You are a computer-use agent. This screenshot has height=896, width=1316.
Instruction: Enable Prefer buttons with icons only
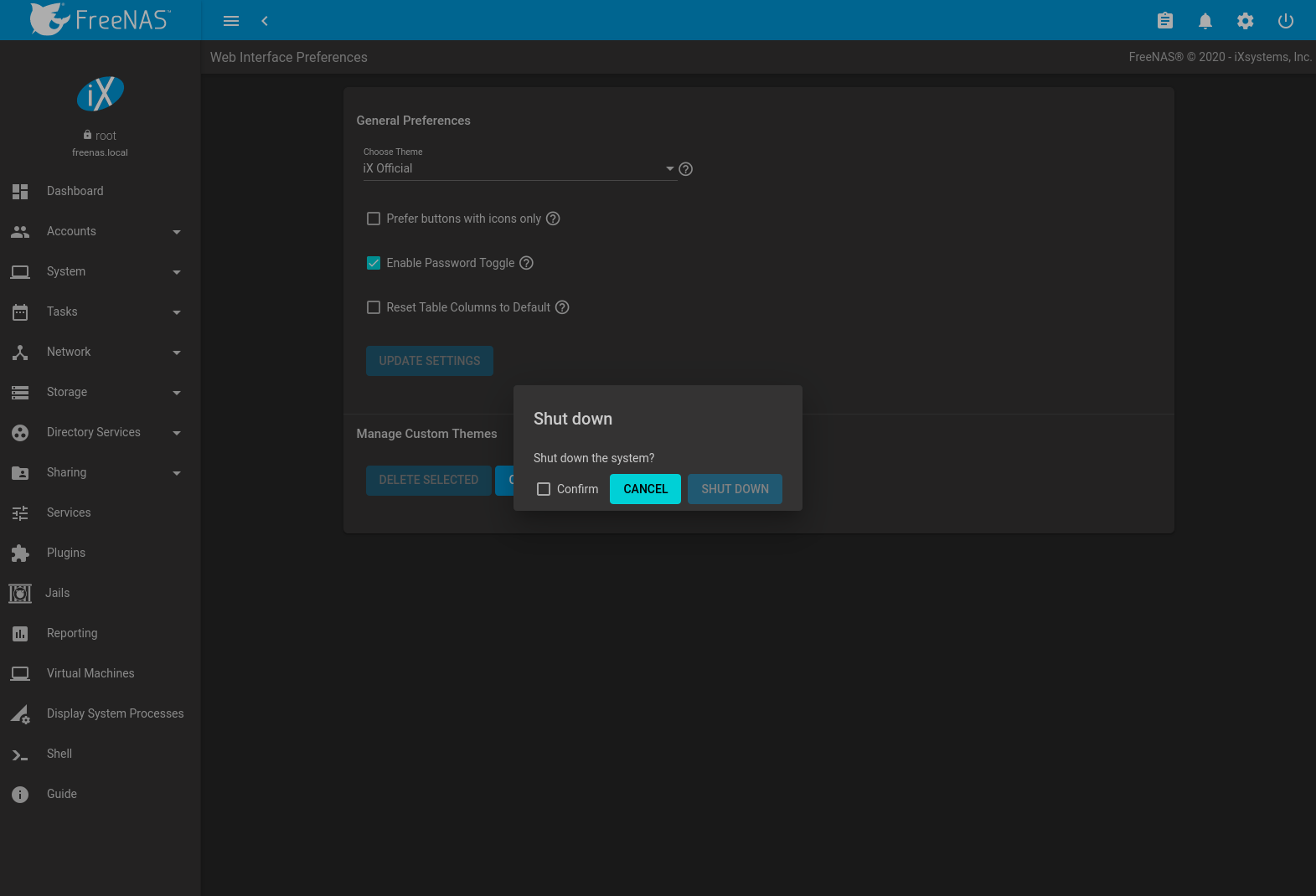click(x=374, y=219)
